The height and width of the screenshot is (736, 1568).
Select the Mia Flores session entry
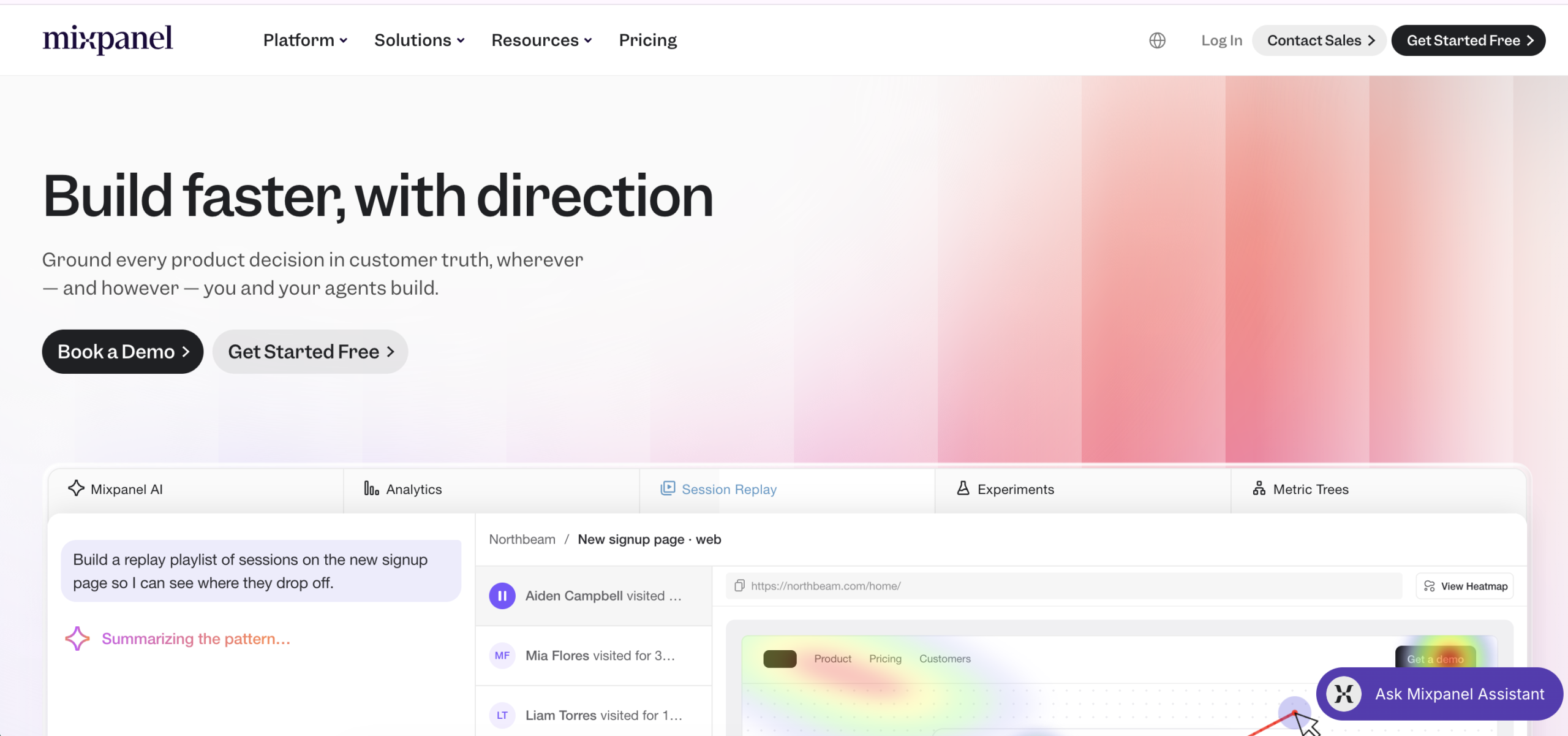[x=594, y=656]
